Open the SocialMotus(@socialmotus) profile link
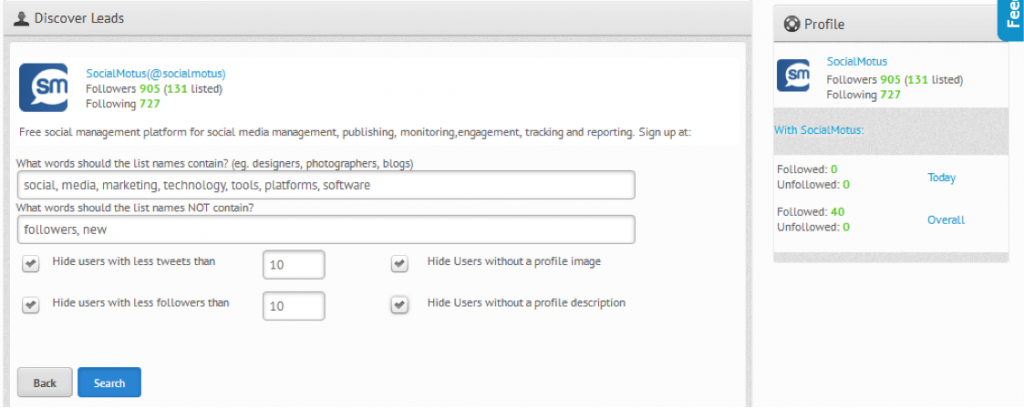The height and width of the screenshot is (408, 1024). point(155,74)
